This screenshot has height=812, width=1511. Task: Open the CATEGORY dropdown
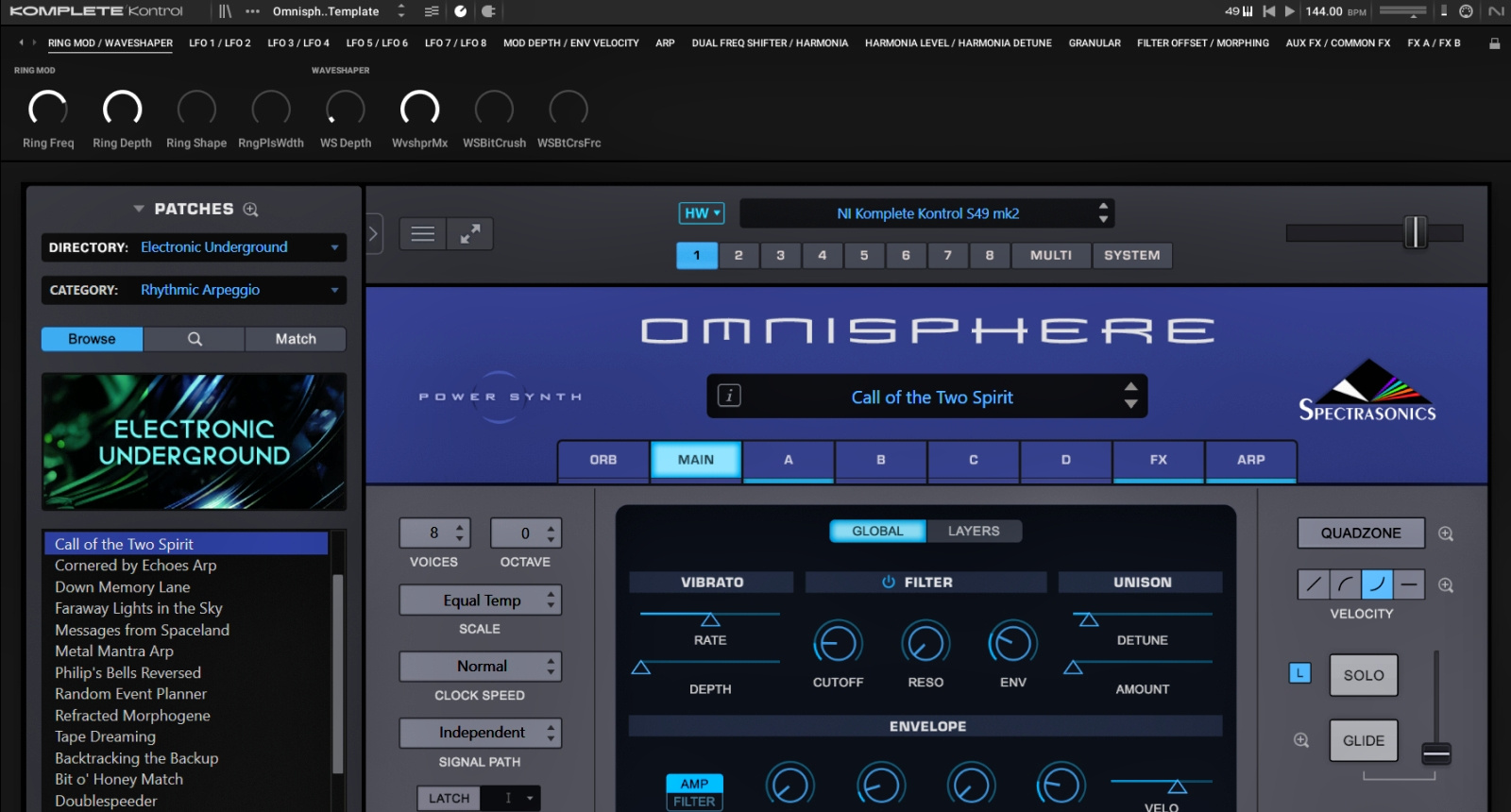[x=194, y=290]
